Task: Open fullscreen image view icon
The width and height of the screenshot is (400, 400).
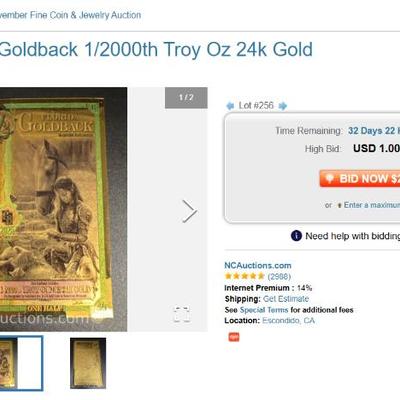Action: (182, 314)
